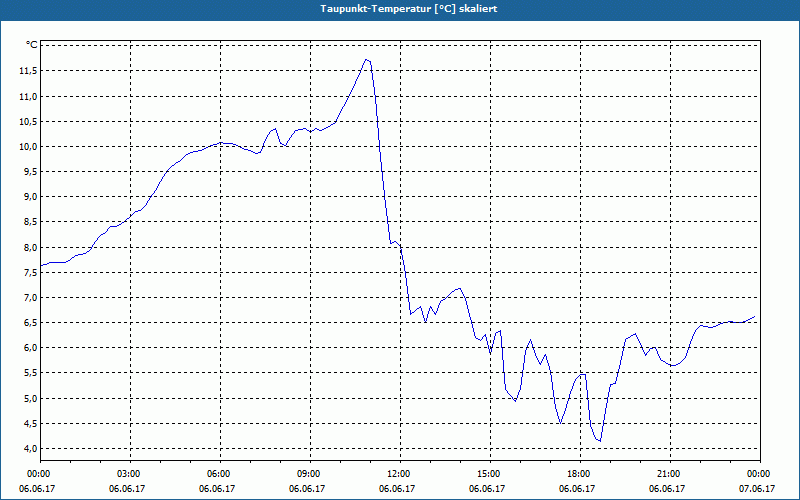Select the 9,5 y-axis label

(30, 171)
